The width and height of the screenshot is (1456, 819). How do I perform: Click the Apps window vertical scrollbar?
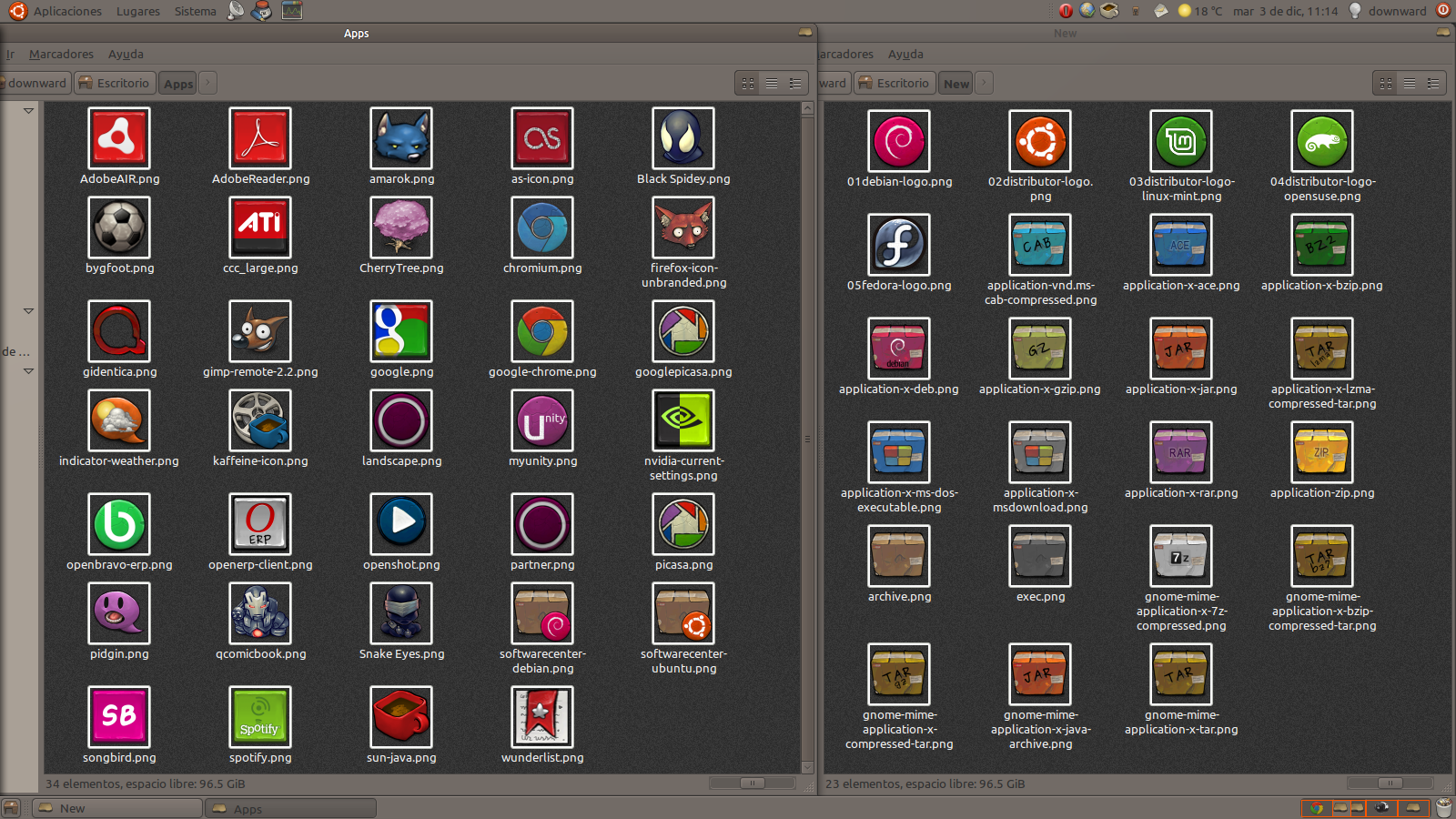[x=807, y=438]
